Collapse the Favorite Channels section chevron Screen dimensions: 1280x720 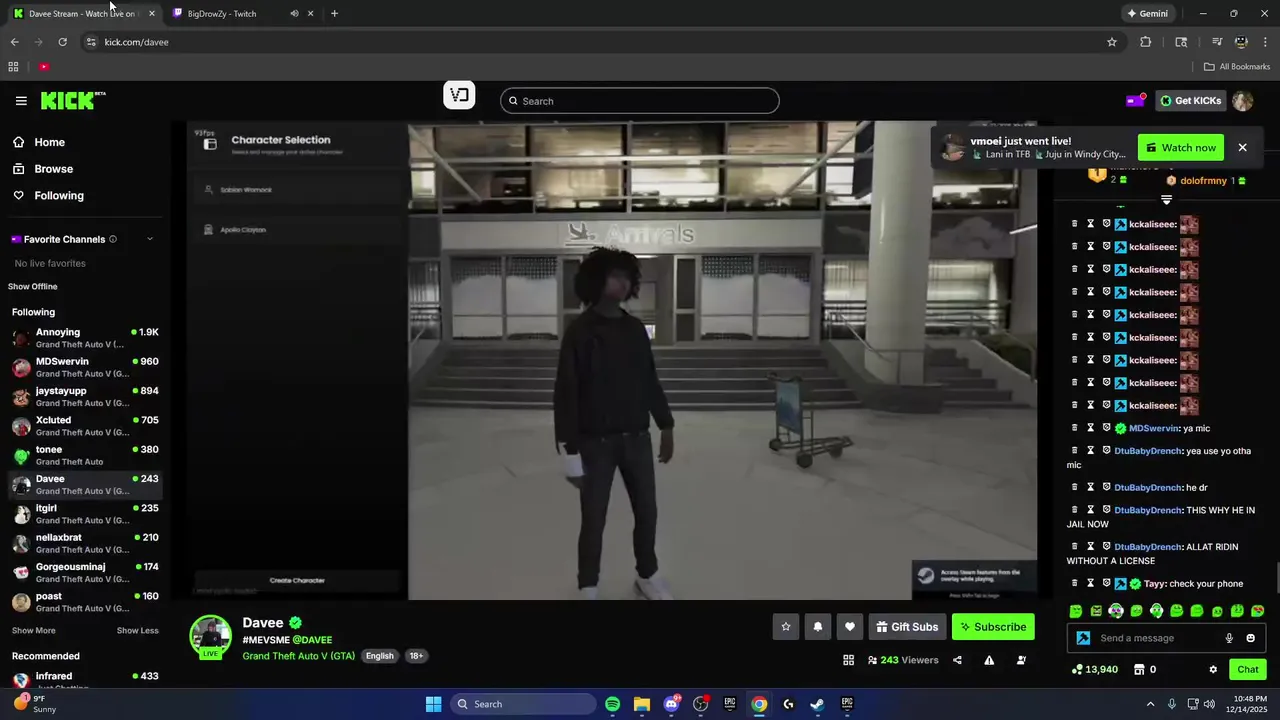coord(150,239)
